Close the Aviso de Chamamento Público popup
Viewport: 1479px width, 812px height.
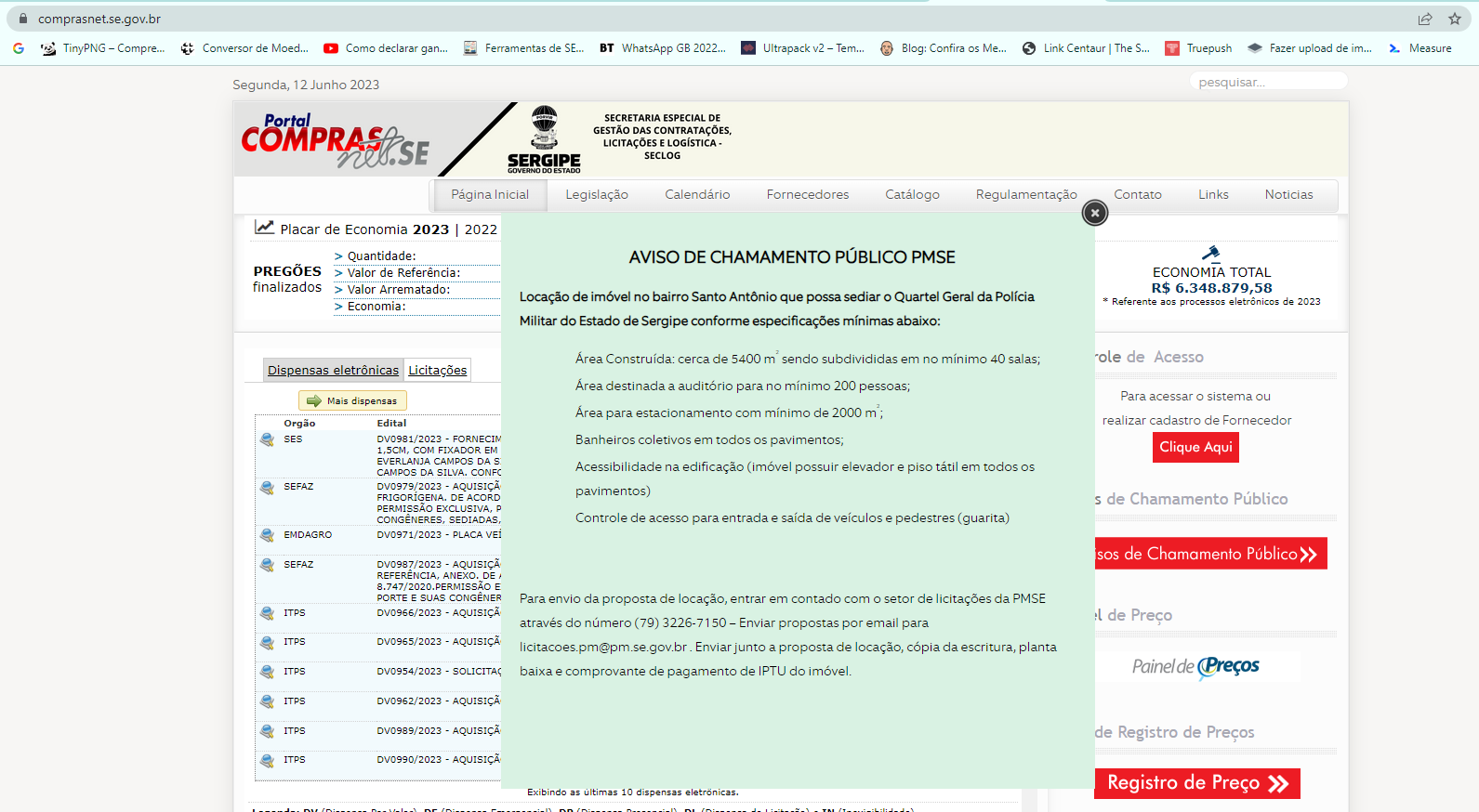tap(1094, 214)
